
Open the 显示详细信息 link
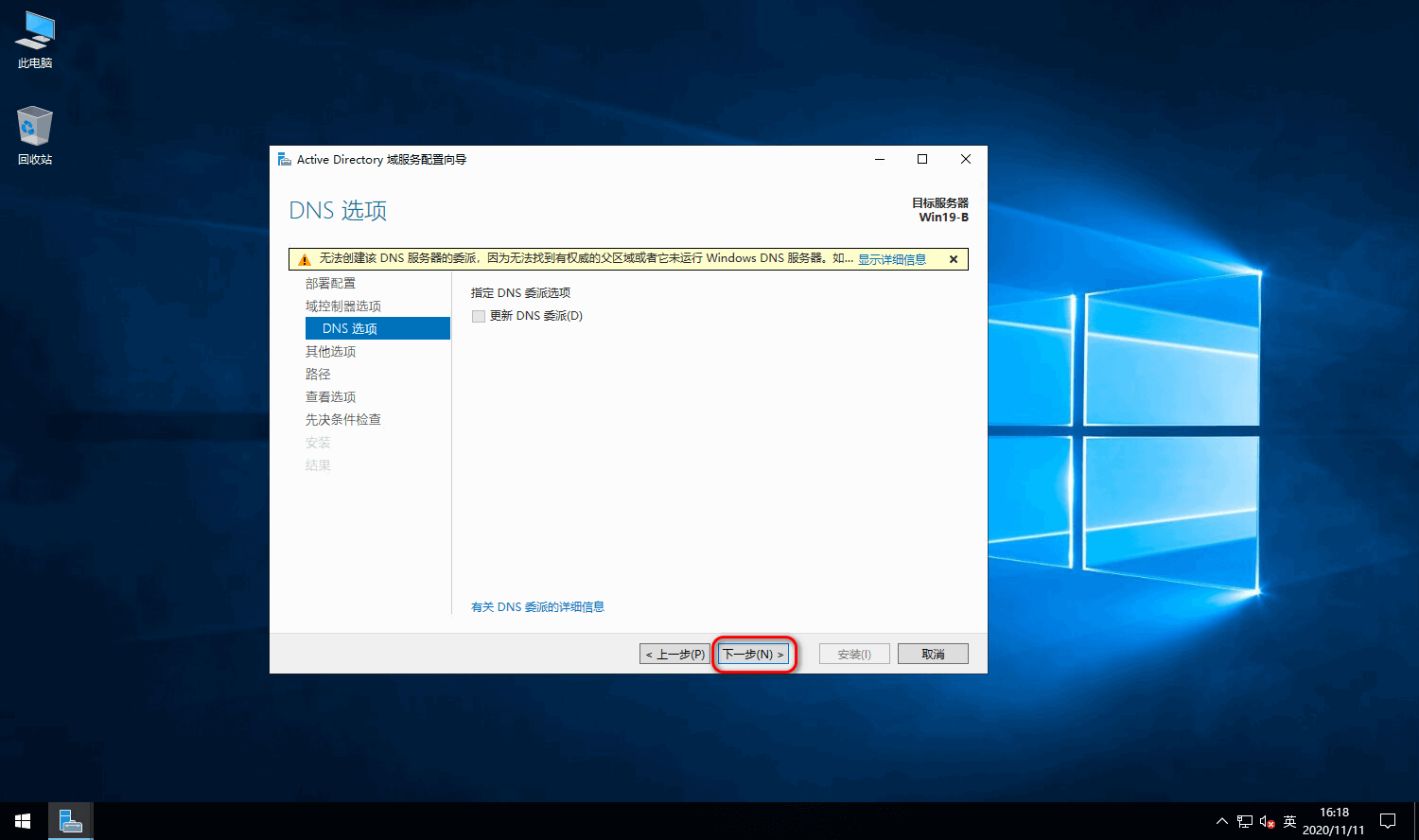(892, 259)
